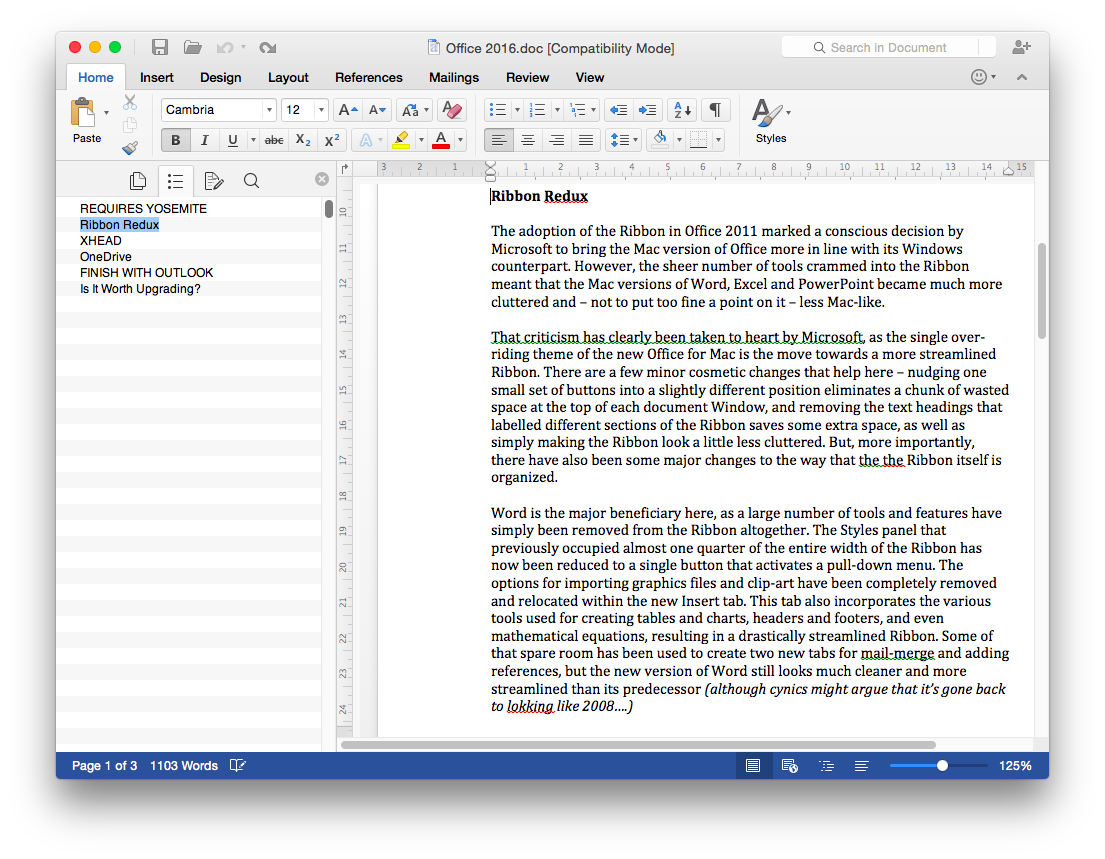Image resolution: width=1105 pixels, height=859 pixels.
Task: Open the font size 12 dropdown
Action: 321,110
